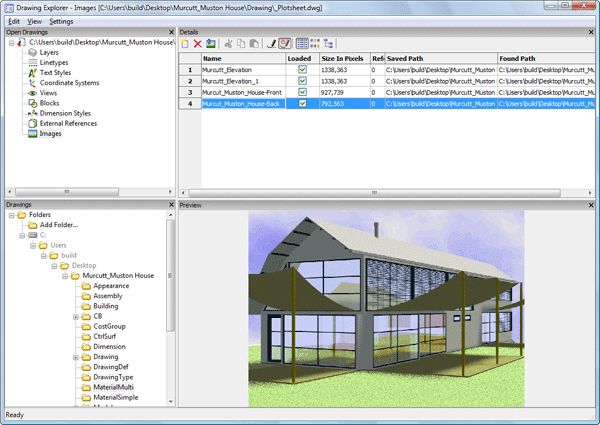Collapse the Murcutt_Muston House folder node
Screen dimensions: 600x425
pos(65,274)
